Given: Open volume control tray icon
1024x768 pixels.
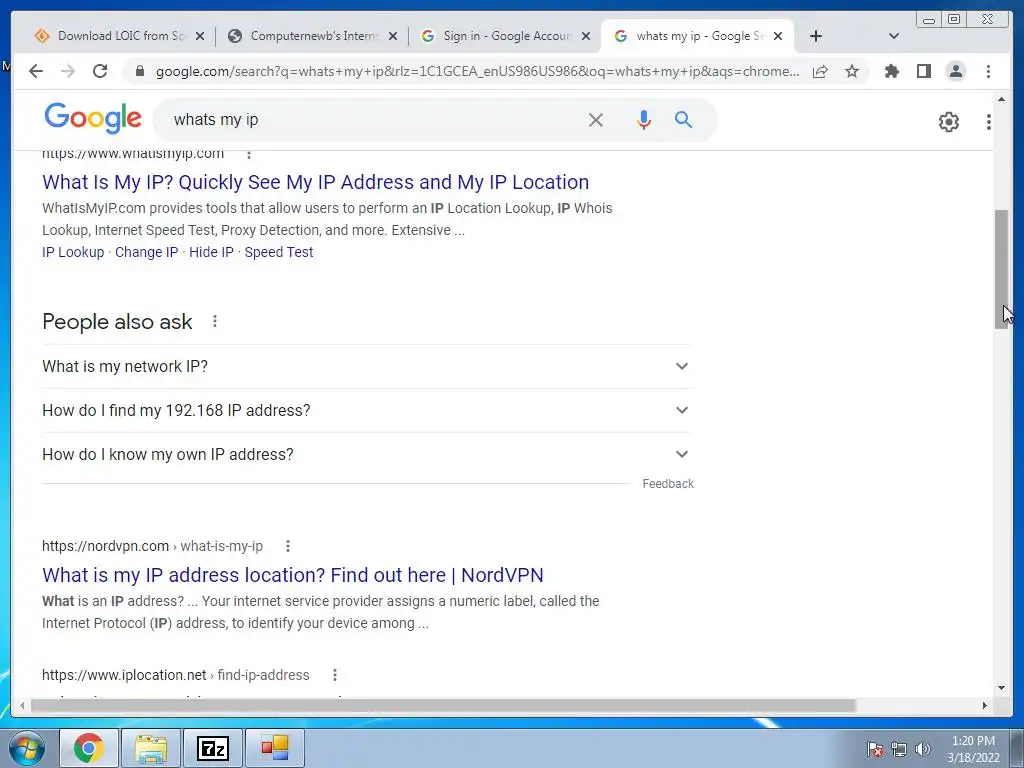Looking at the screenshot, I should (x=923, y=749).
